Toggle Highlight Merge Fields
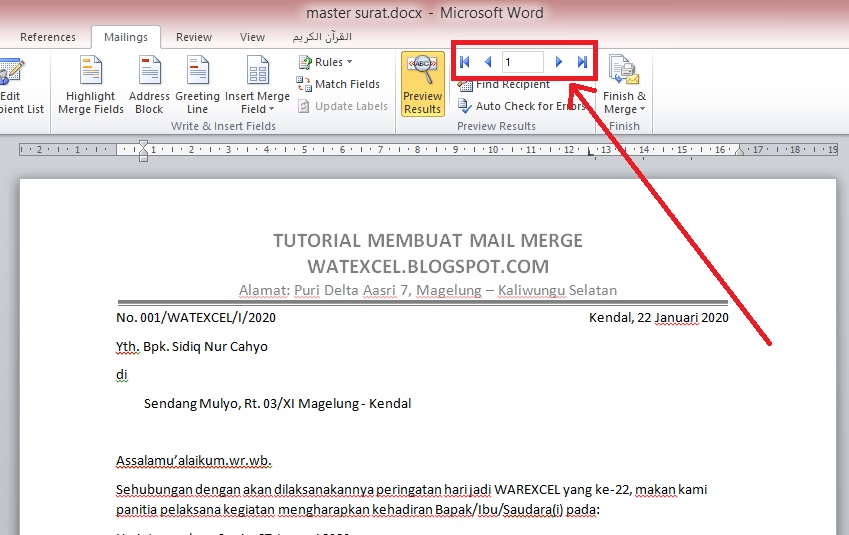The image size is (849, 535). pos(91,86)
